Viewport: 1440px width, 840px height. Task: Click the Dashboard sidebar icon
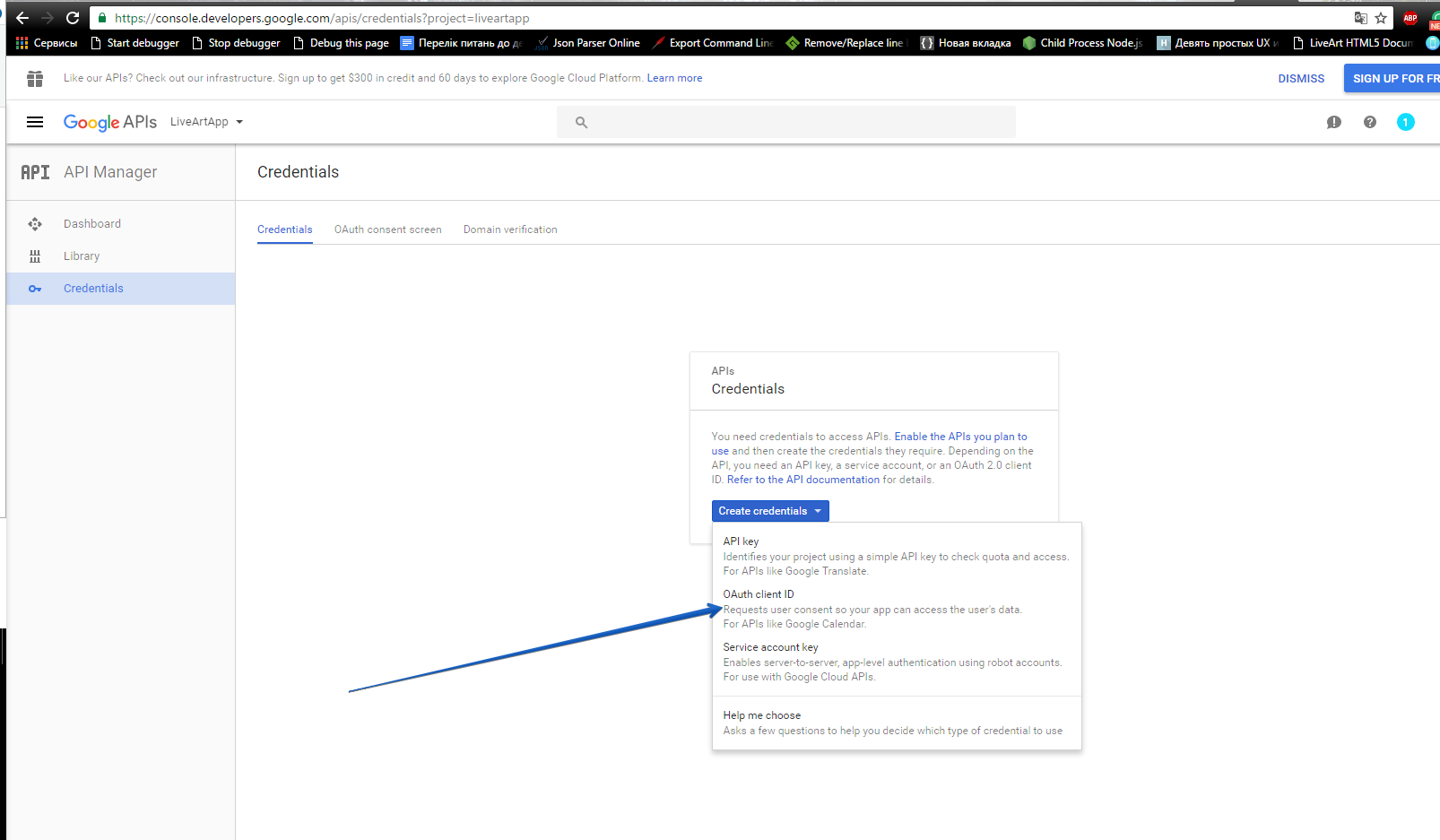[x=35, y=224]
